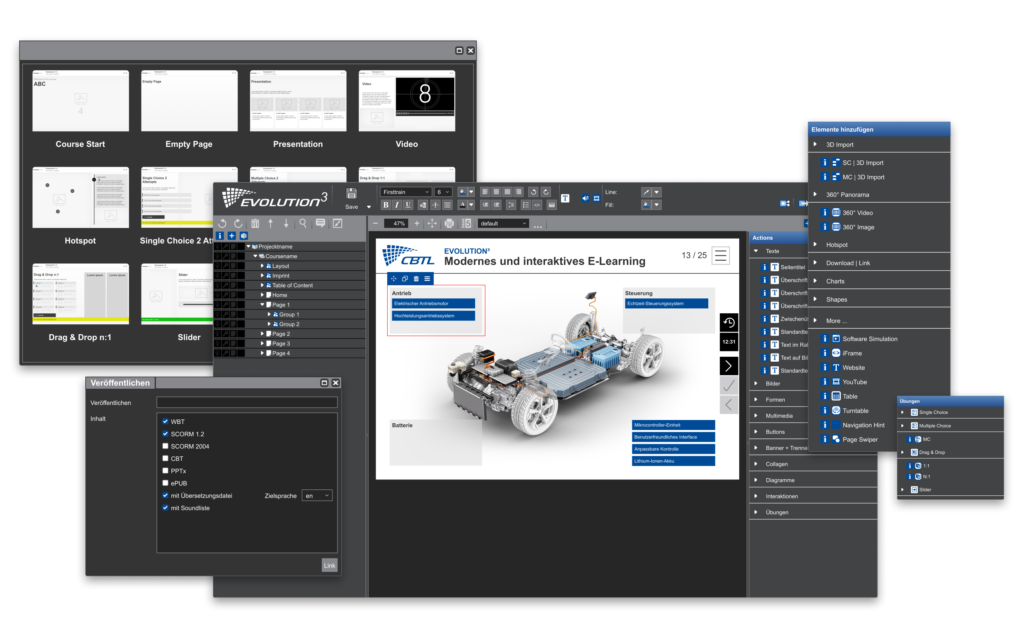
Task: Click the Lithium-Ionen-Akku label on slide
Action: point(673,461)
